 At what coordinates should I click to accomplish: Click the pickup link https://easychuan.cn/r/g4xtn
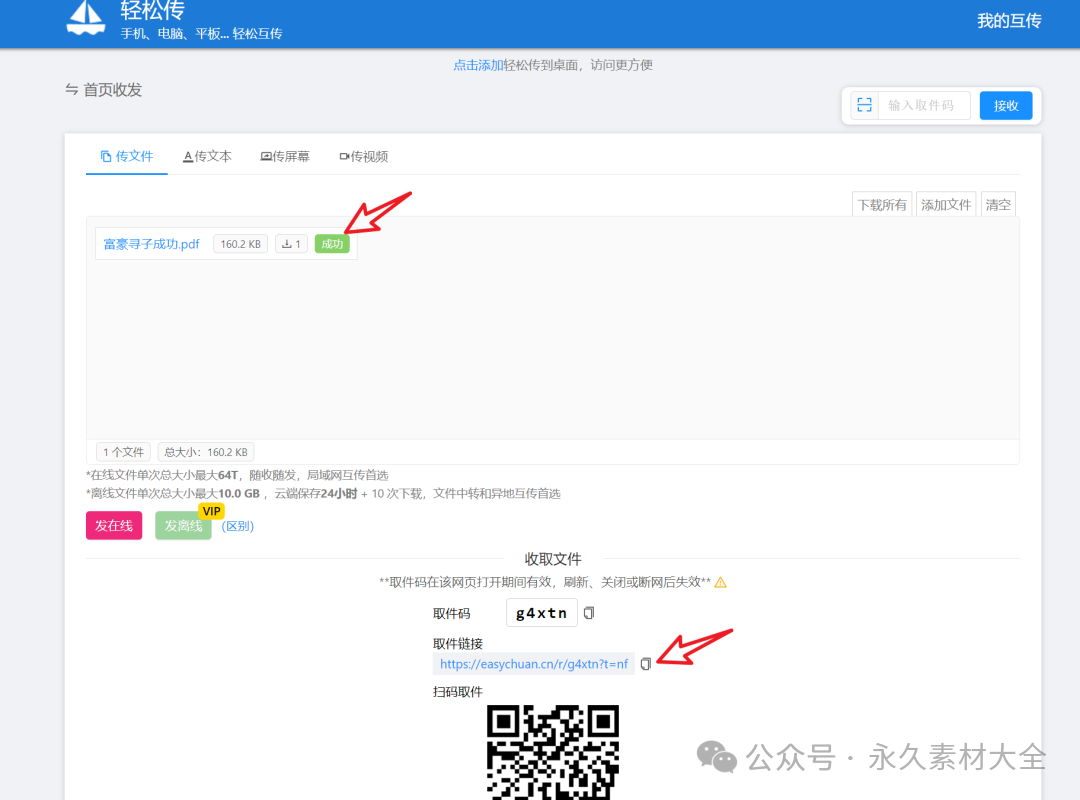pyautogui.click(x=533, y=663)
